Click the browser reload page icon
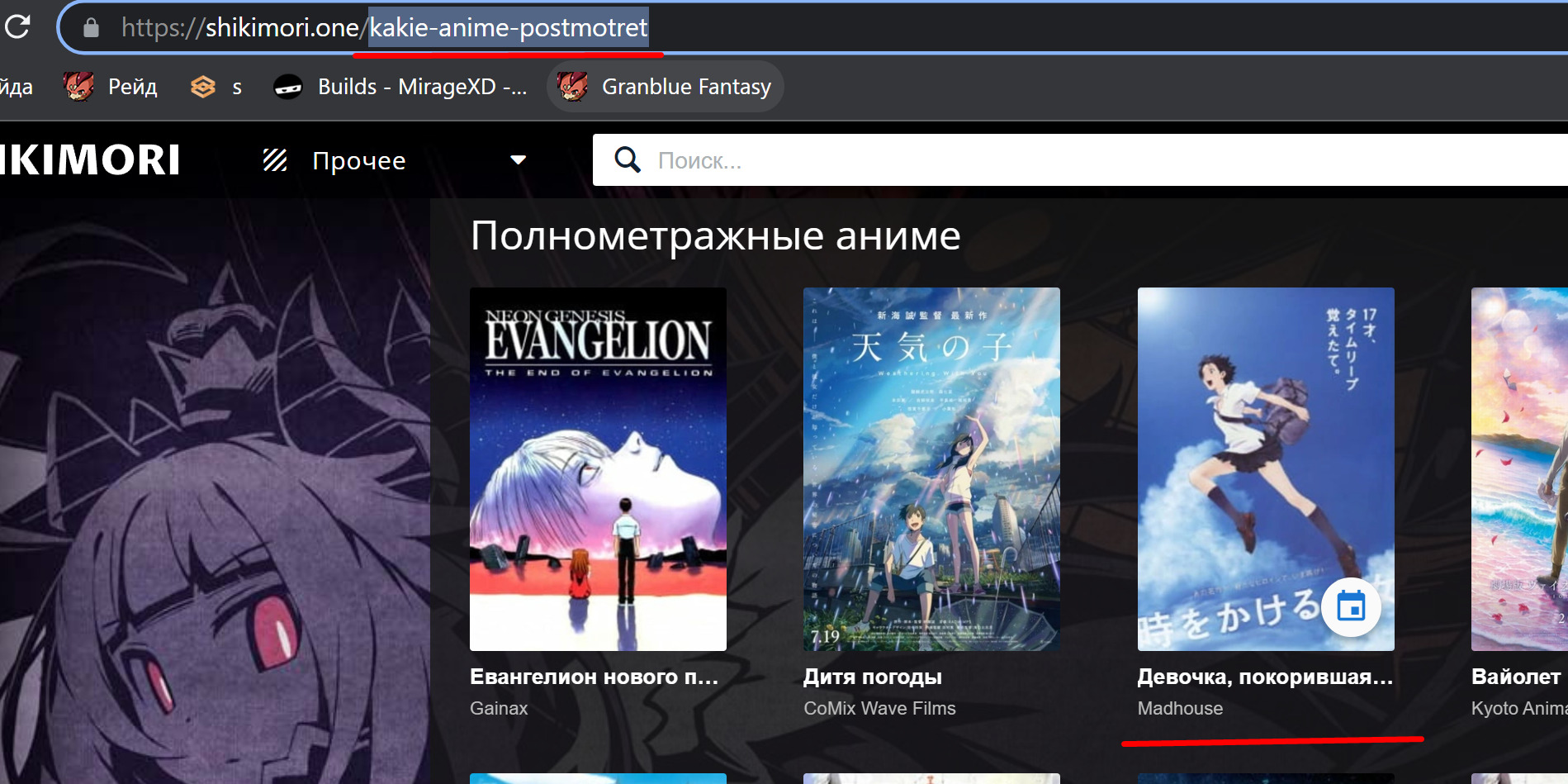Screen dimensions: 1568x784 pos(18,27)
